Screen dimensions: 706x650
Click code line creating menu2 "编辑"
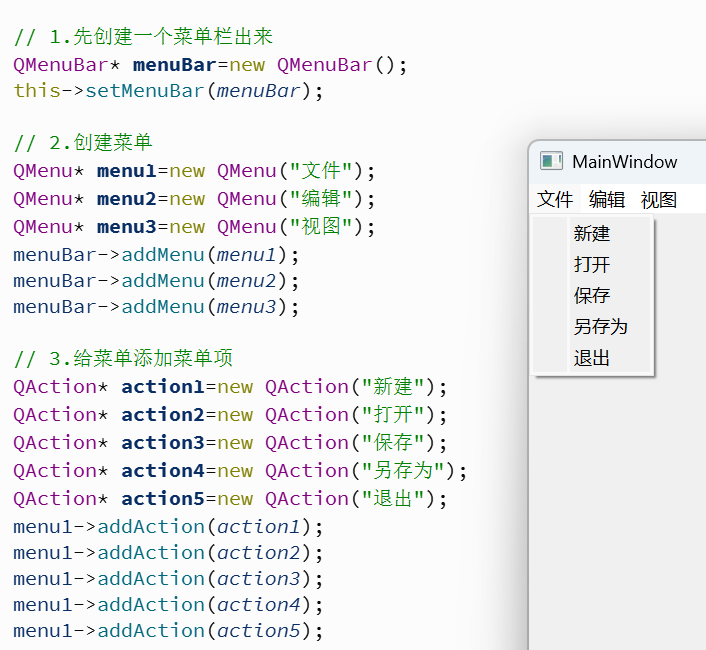[194, 199]
